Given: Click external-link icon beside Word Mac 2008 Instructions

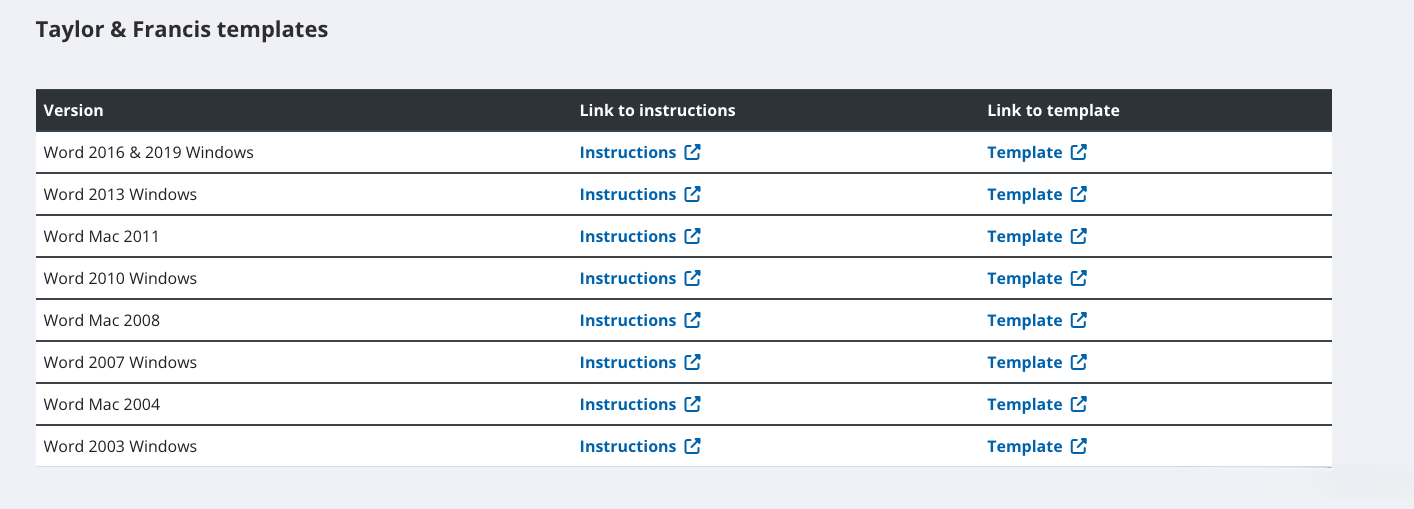Looking at the screenshot, I should [x=692, y=321].
